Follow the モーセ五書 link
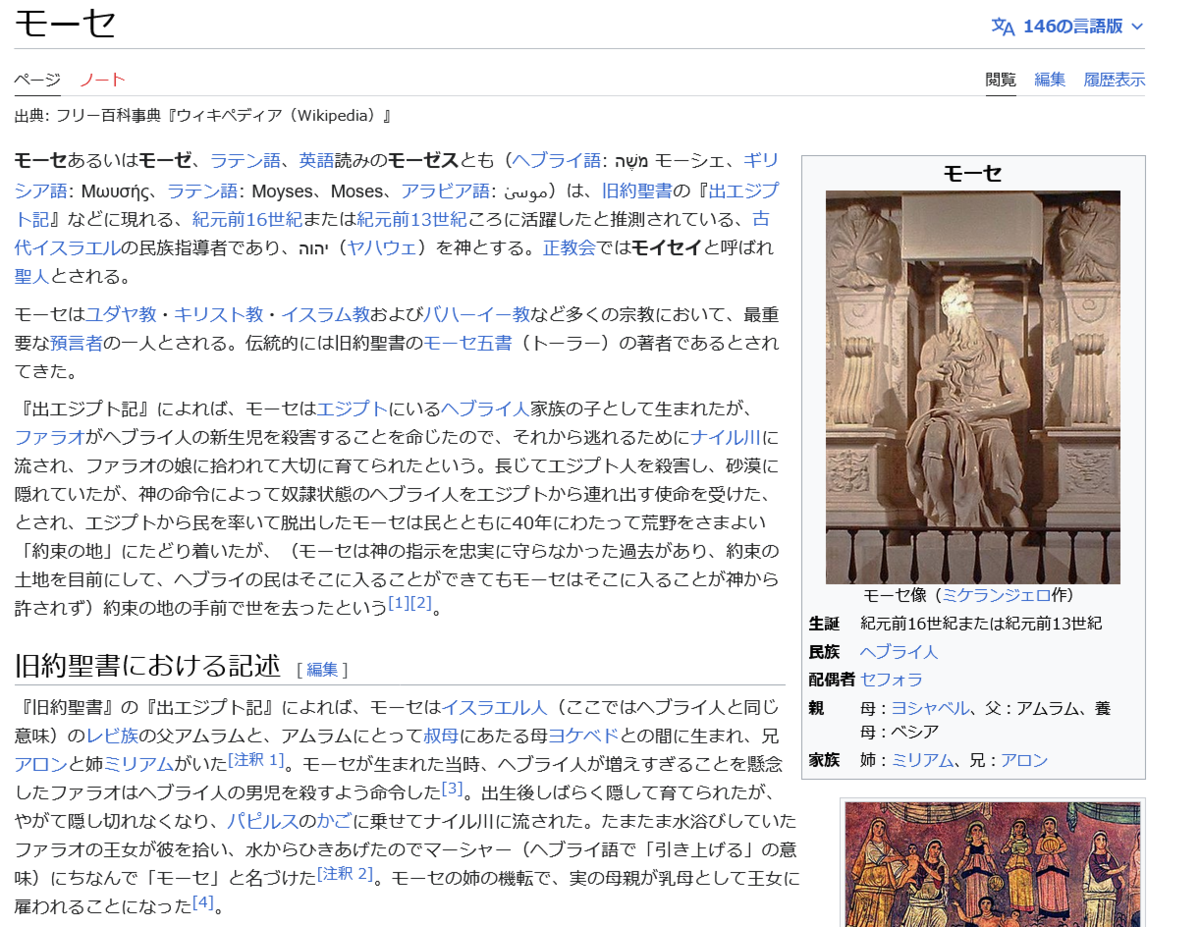 click(468, 343)
